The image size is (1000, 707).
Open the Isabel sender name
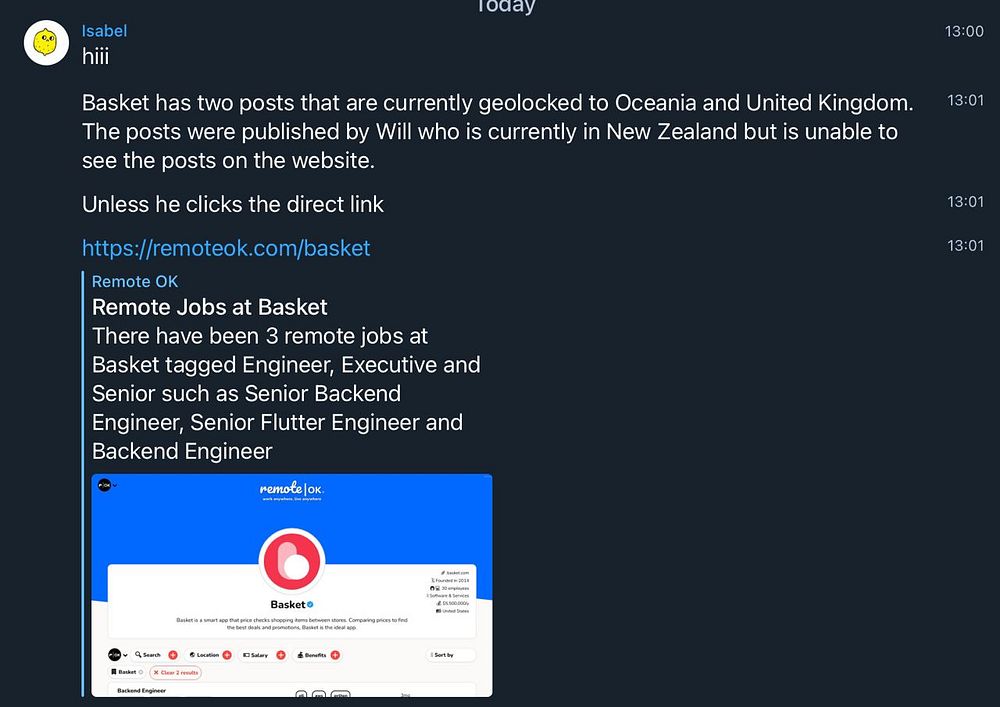point(104,31)
